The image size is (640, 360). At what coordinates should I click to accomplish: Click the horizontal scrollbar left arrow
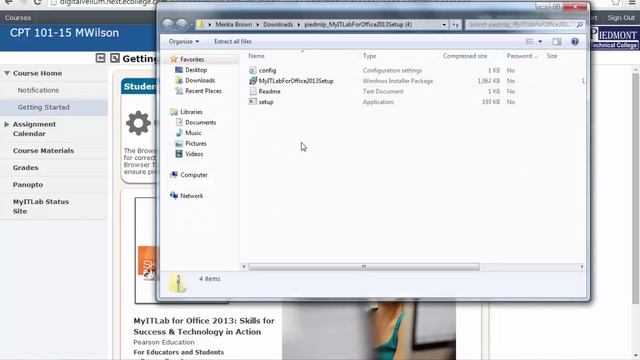click(244, 267)
